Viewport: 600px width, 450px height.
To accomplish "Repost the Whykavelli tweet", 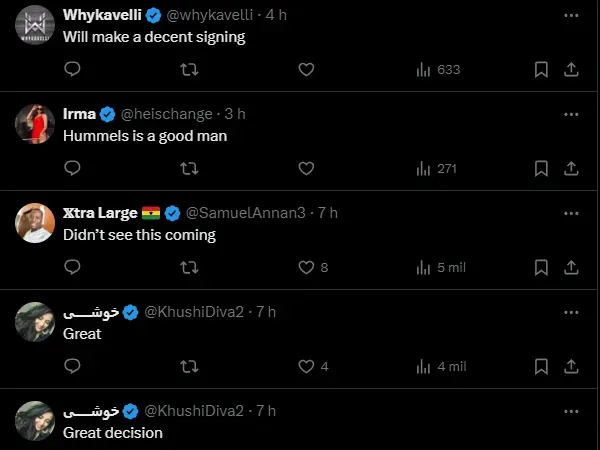I will coord(188,70).
